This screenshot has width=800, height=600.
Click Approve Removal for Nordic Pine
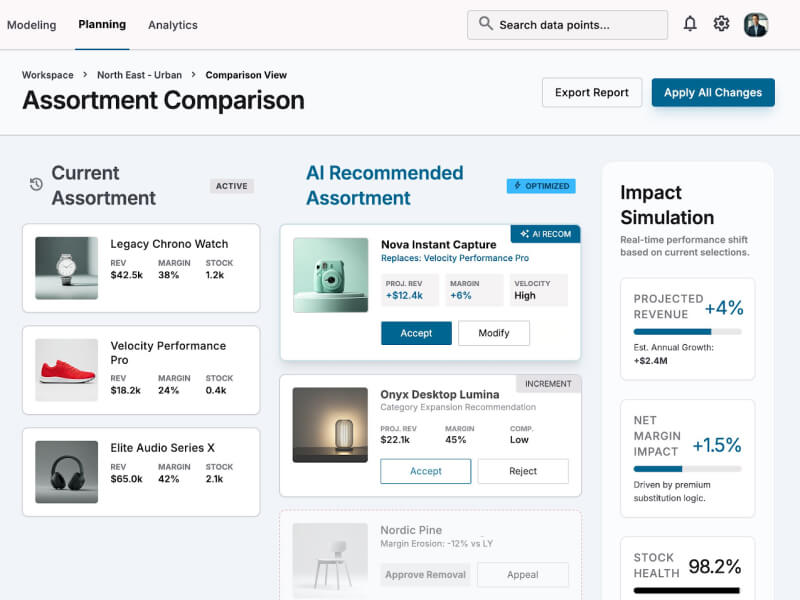coord(426,574)
